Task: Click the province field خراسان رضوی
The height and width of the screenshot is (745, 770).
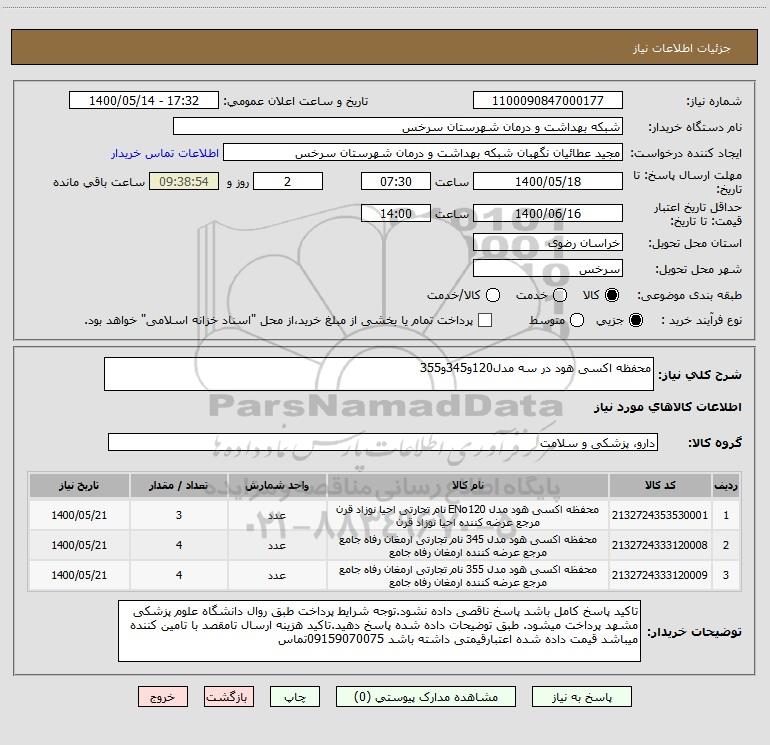Action: (548, 243)
